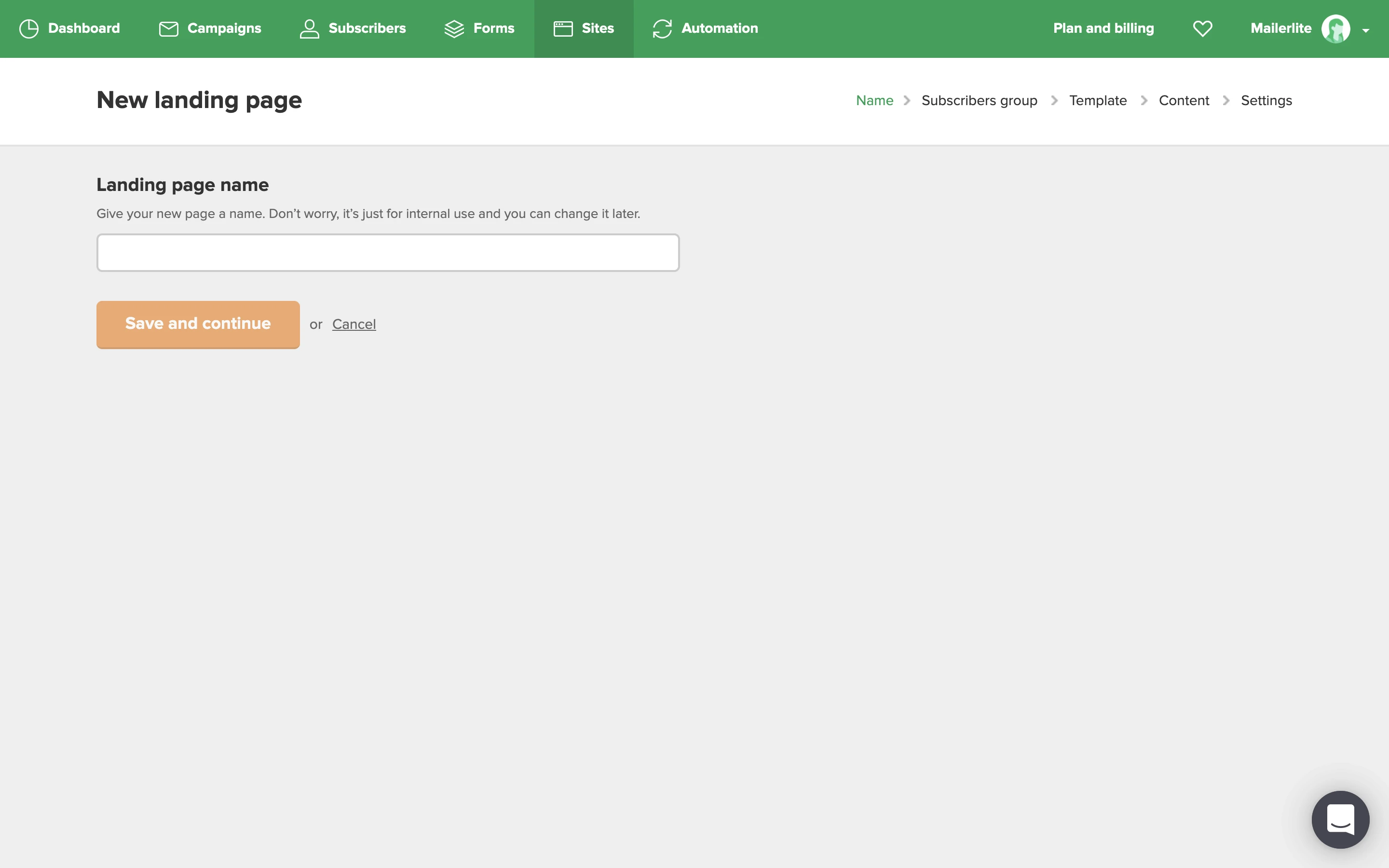
Task: Jump to the Content step
Action: [1184, 100]
